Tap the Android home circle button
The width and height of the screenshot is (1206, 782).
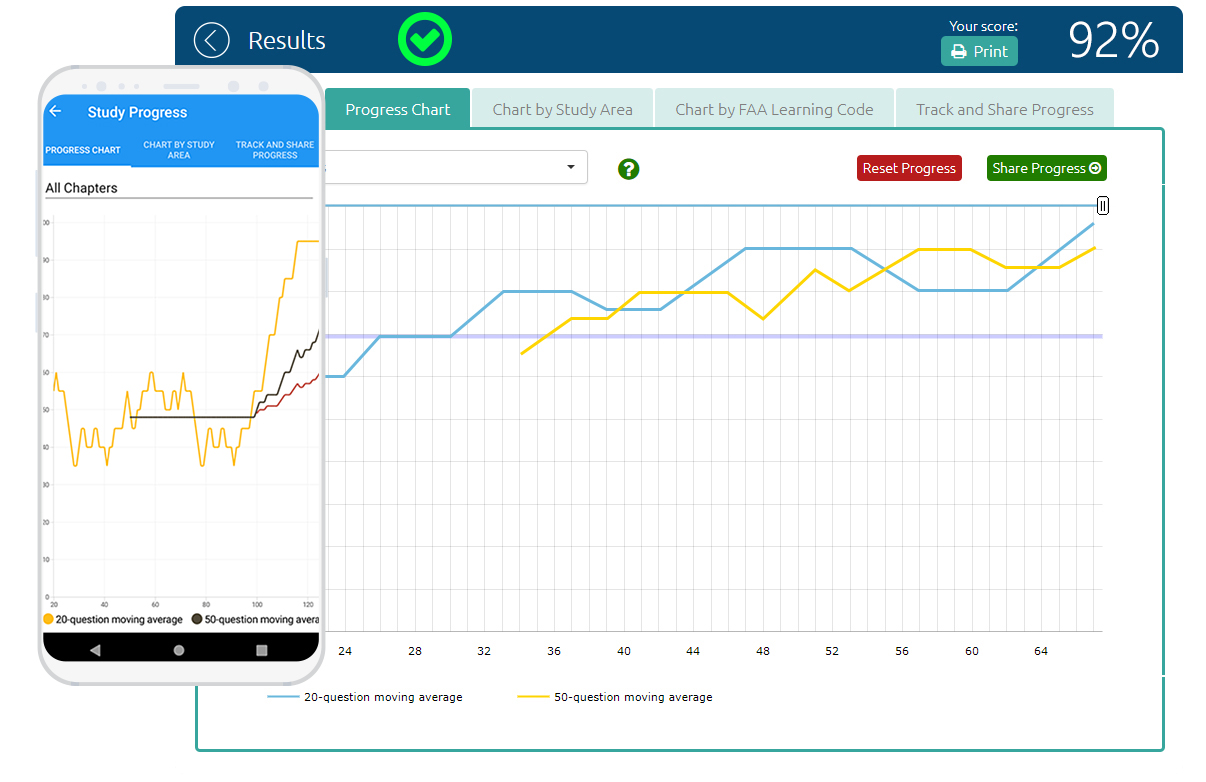(x=179, y=650)
